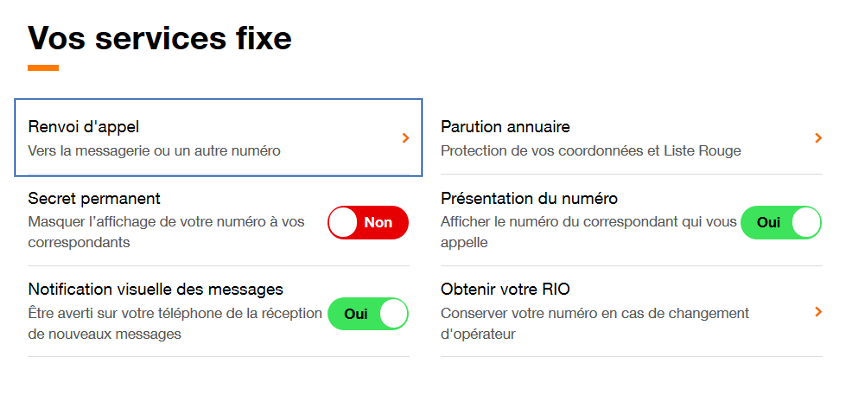
Task: Click the orange chevron beside Renvoi d'appel
Action: [405, 138]
